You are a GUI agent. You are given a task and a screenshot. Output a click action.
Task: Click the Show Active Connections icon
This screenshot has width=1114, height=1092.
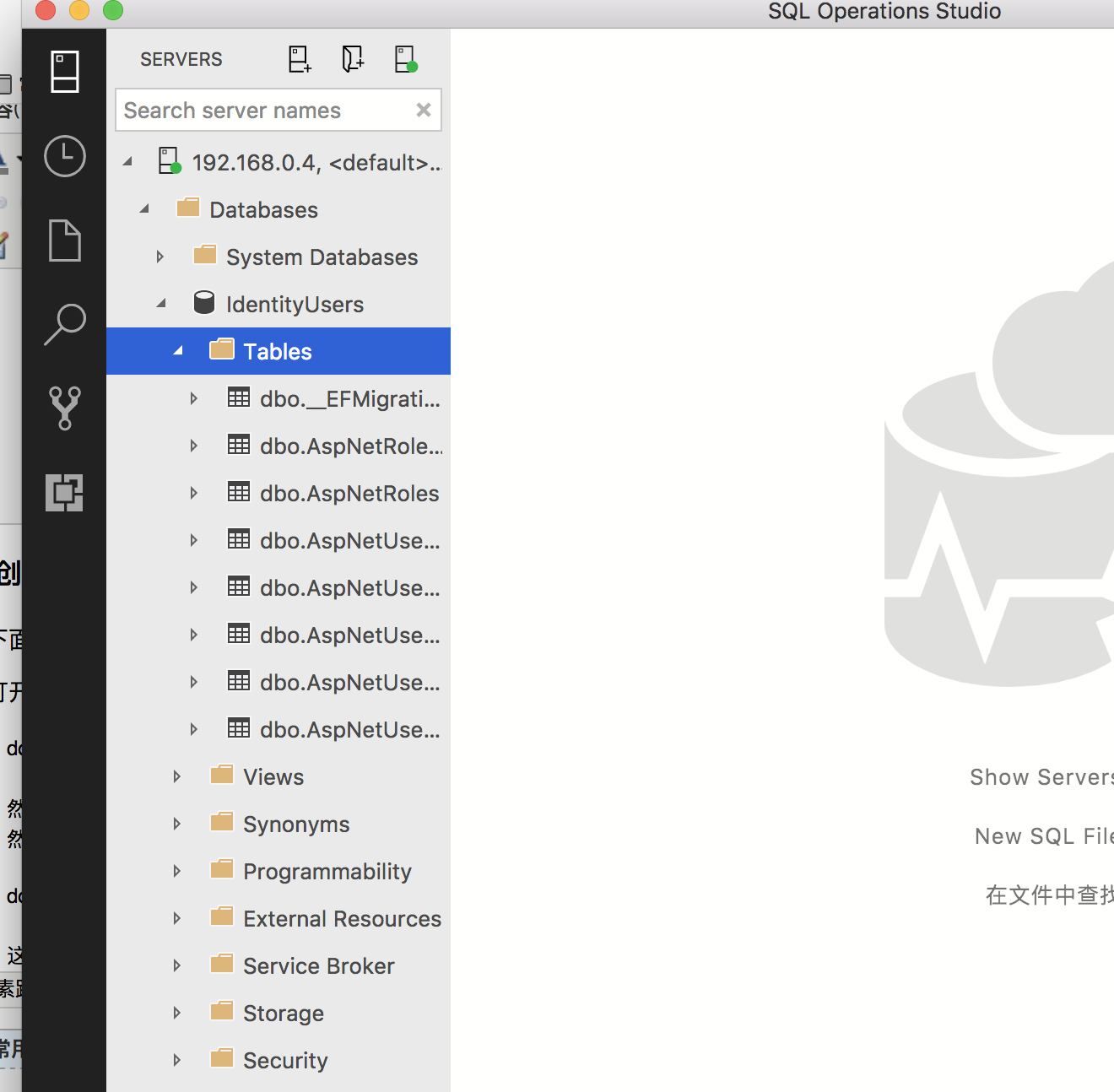[x=406, y=59]
